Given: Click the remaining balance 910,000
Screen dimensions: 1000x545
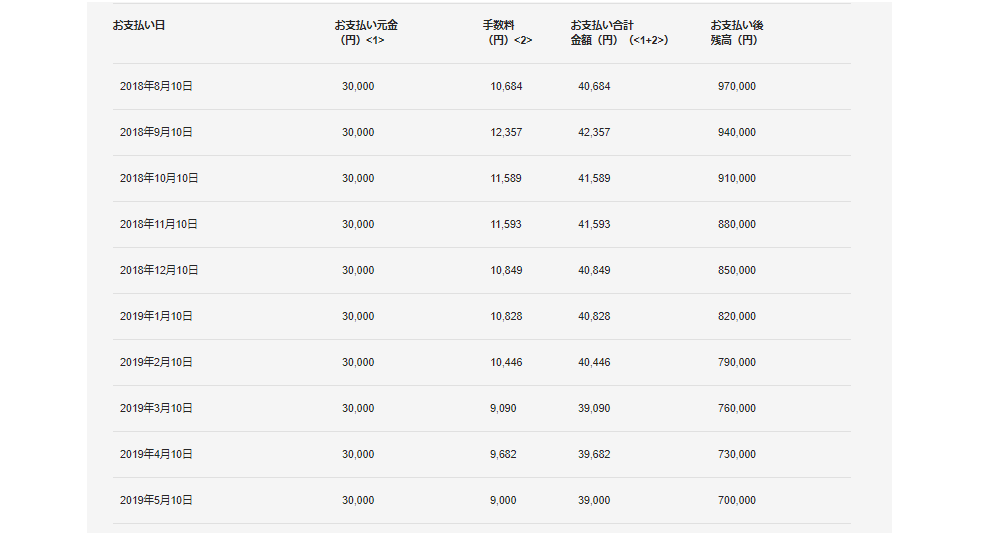Looking at the screenshot, I should click(x=737, y=179).
